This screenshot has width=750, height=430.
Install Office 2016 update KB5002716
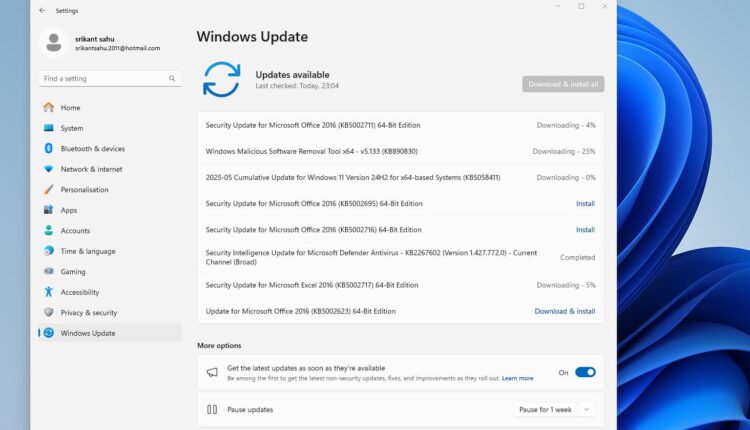[x=585, y=230]
